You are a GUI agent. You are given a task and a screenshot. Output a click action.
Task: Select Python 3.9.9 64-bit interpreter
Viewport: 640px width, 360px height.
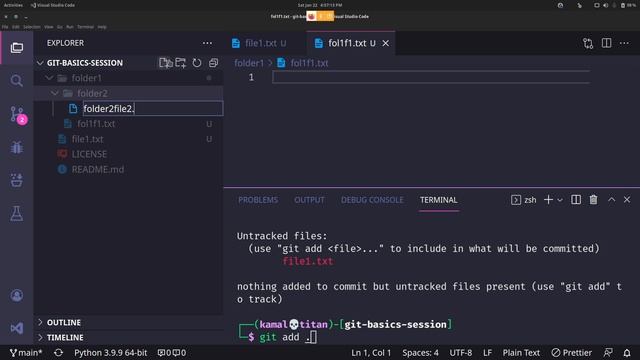(x=111, y=353)
